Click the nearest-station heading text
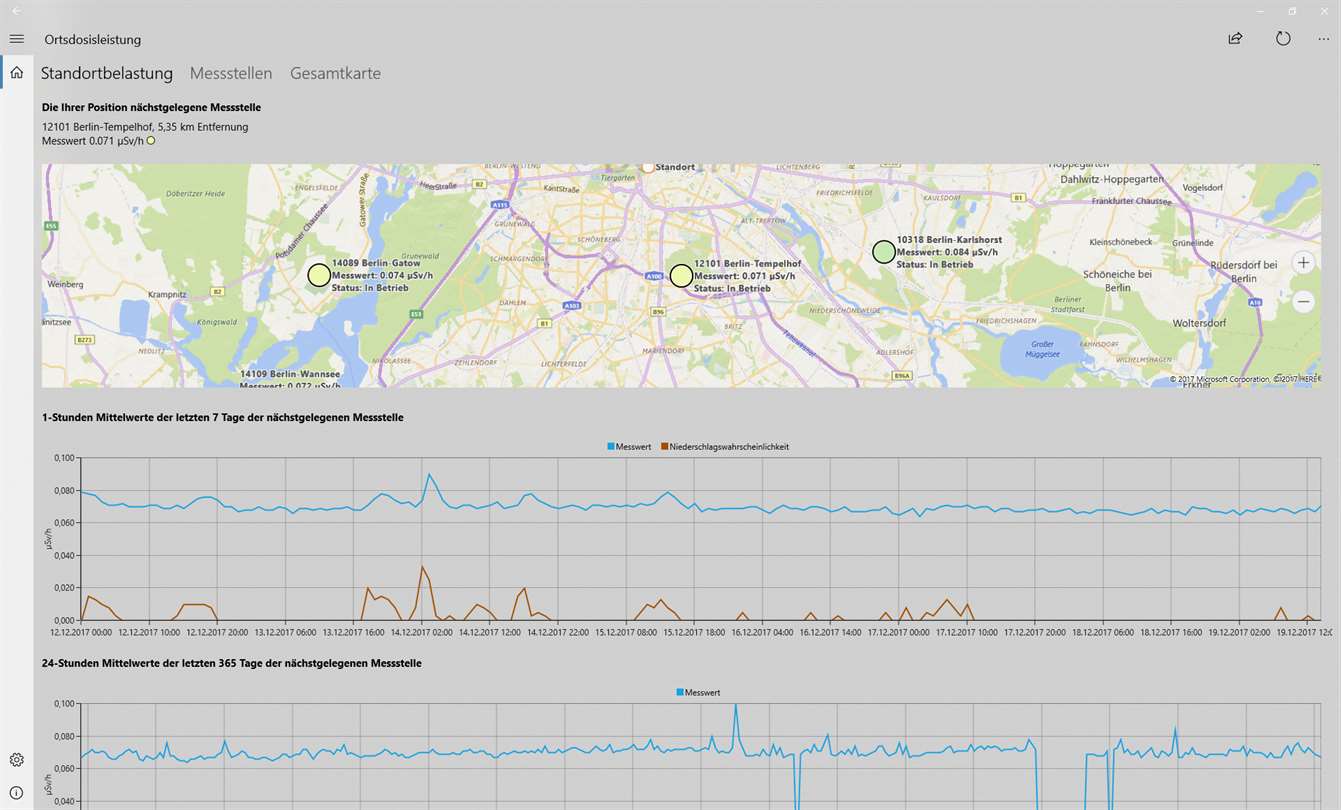 pyautogui.click(x=152, y=107)
